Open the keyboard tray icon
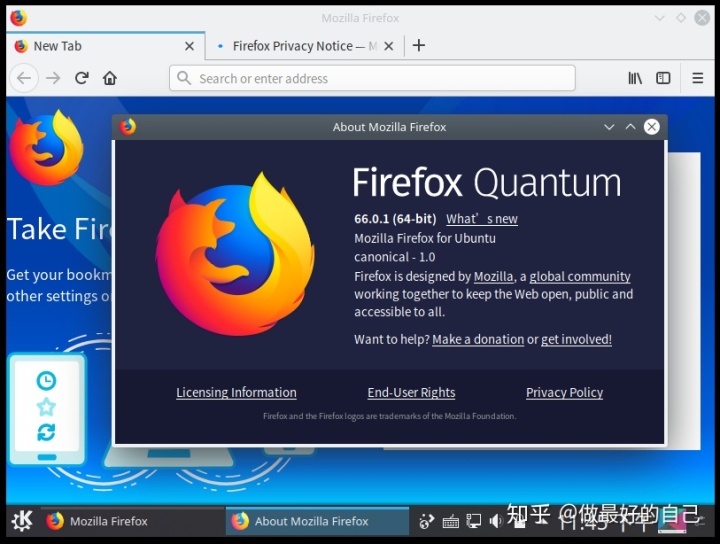 tap(450, 522)
